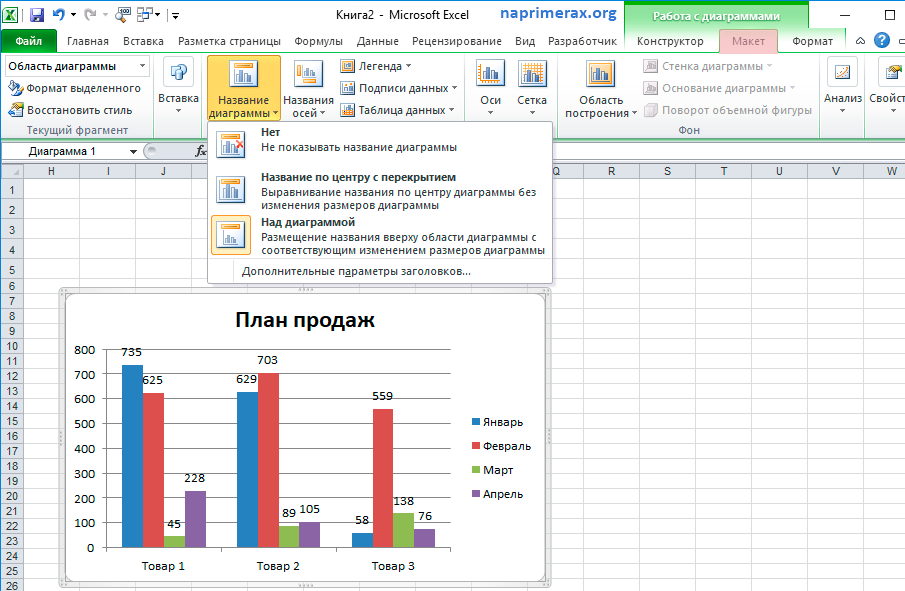Click the Undo arrow icon
905x591 pixels.
click(x=60, y=15)
